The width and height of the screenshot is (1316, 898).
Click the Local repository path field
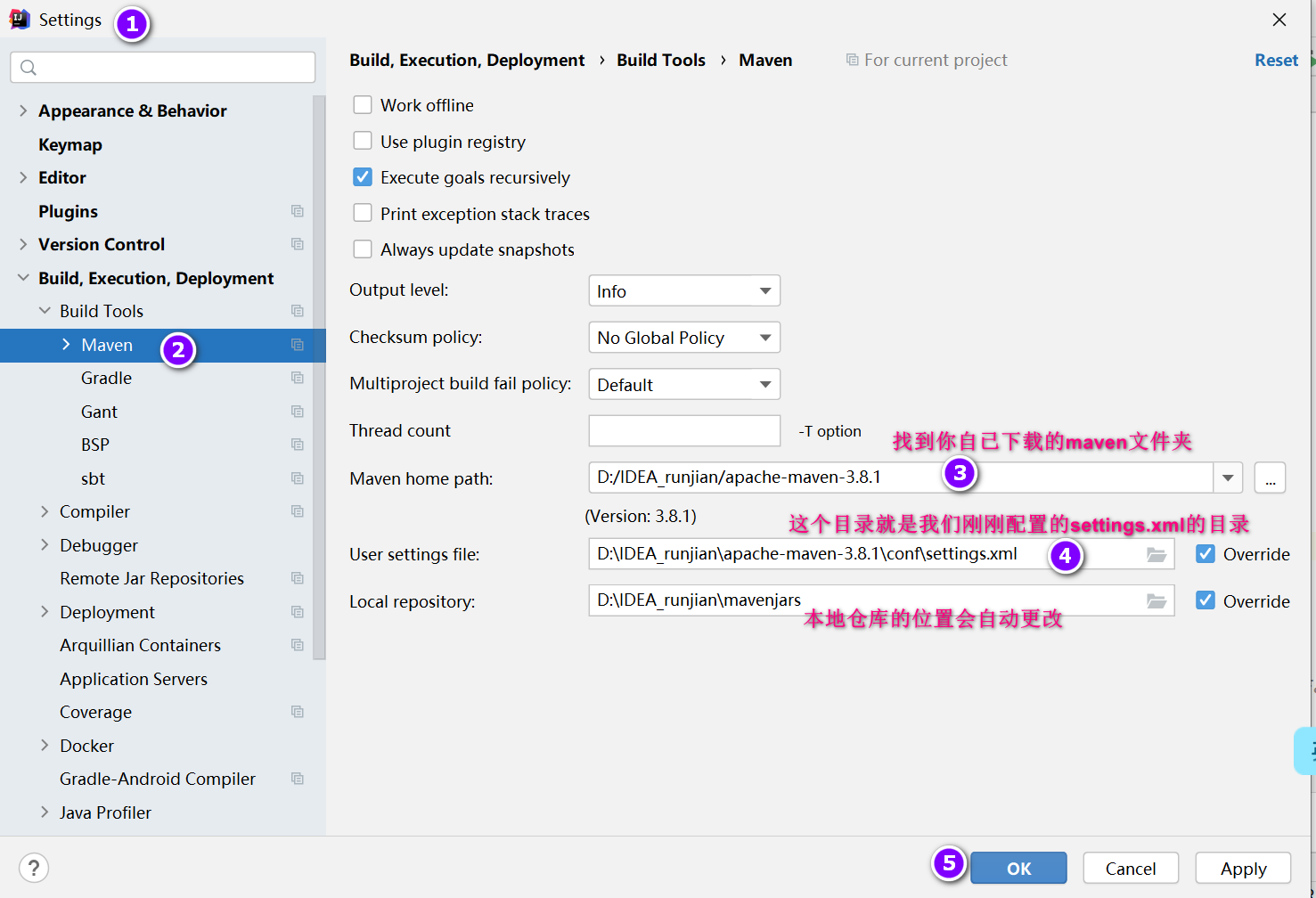[881, 600]
